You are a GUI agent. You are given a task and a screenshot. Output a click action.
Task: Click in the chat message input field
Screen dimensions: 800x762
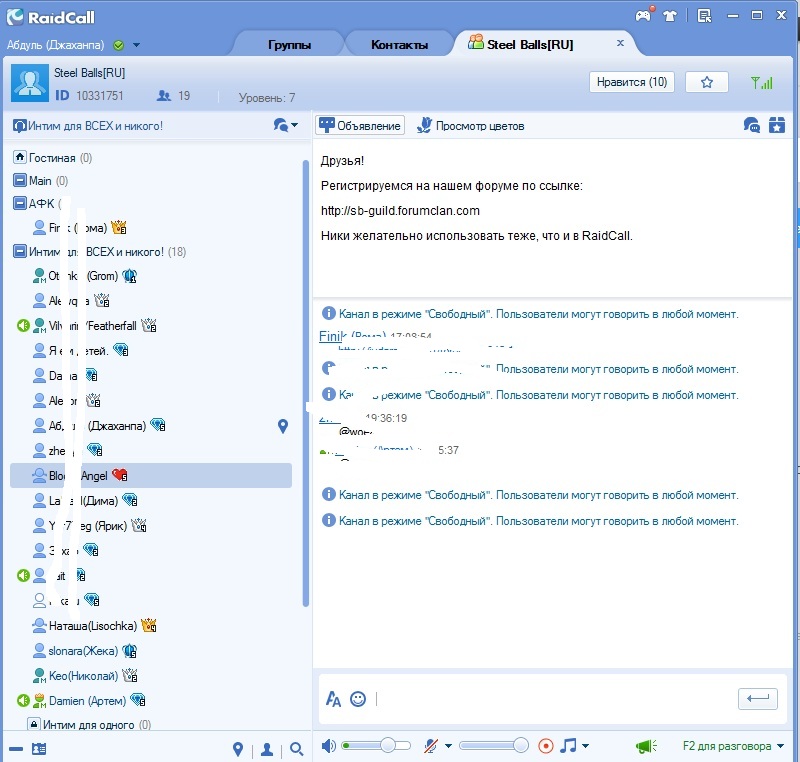point(555,699)
